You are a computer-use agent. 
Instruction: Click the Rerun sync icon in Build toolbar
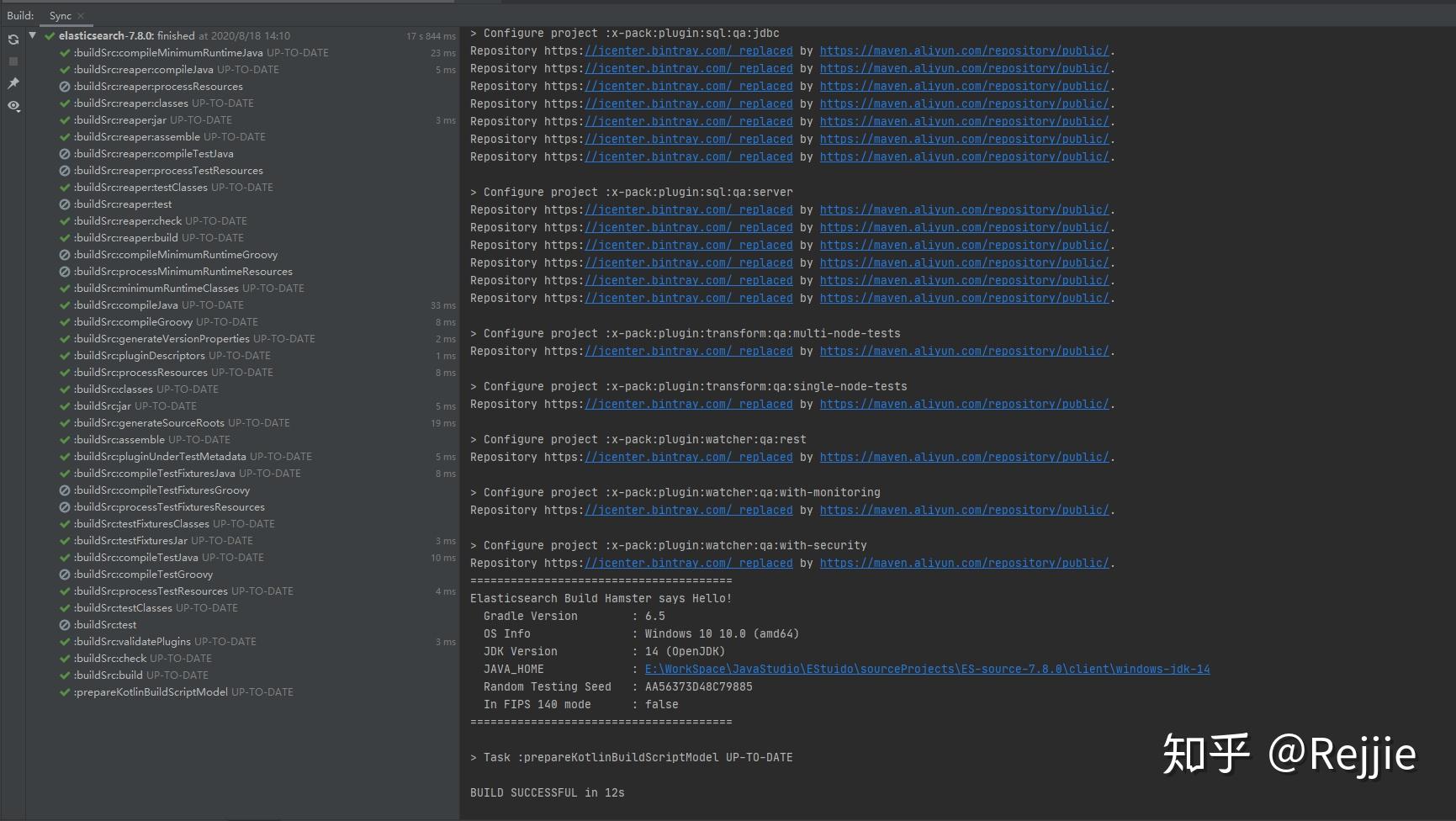coord(13,40)
